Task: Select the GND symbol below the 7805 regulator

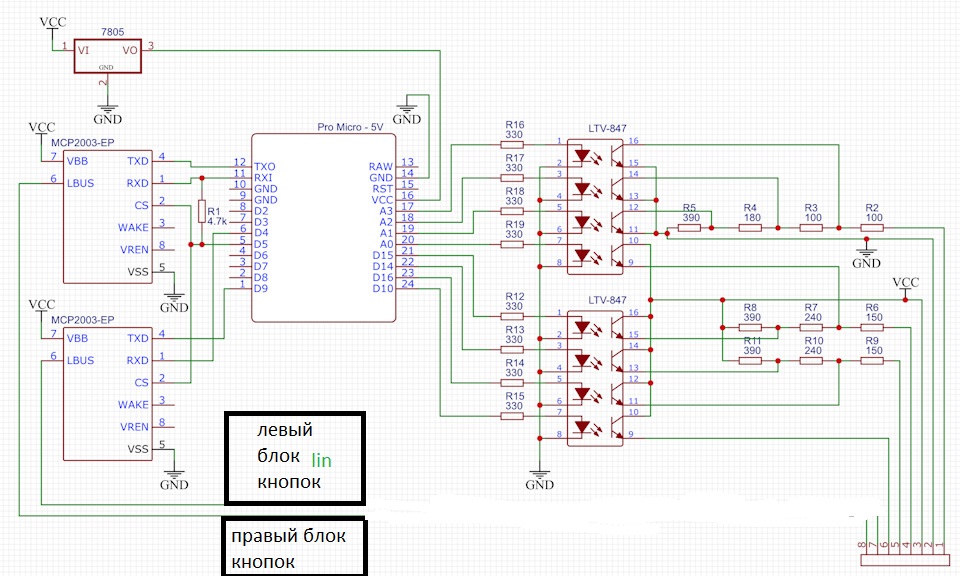Action: (108, 114)
